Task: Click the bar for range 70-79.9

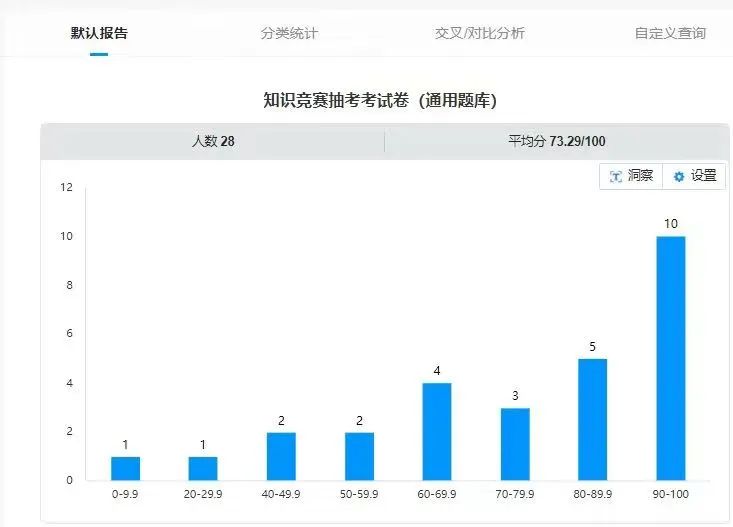Action: click(x=515, y=444)
